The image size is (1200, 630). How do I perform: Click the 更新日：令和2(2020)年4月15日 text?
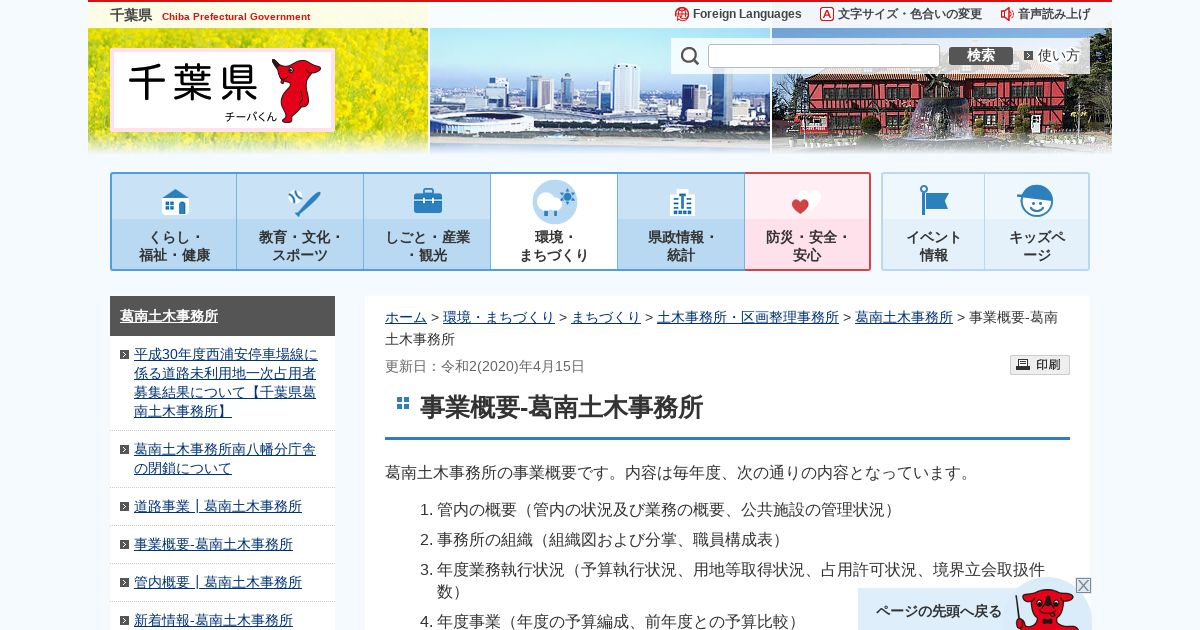tap(485, 366)
